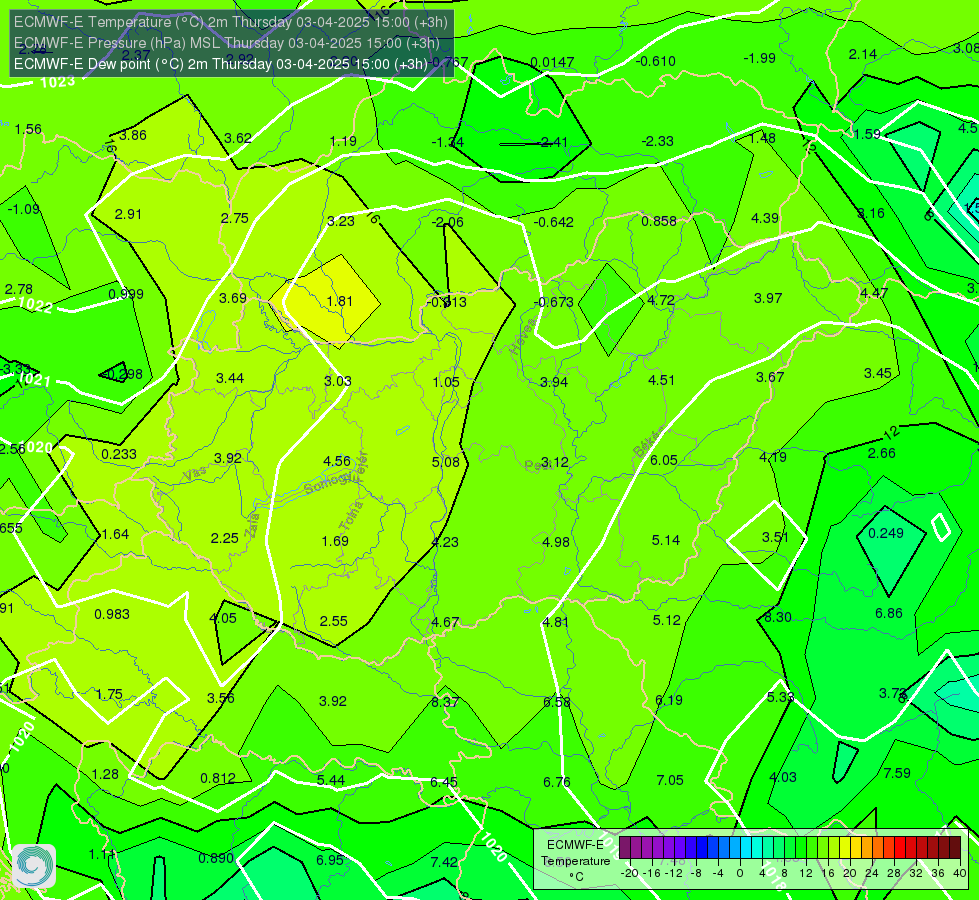Click the dew point value 3.94

pyautogui.click(x=554, y=382)
